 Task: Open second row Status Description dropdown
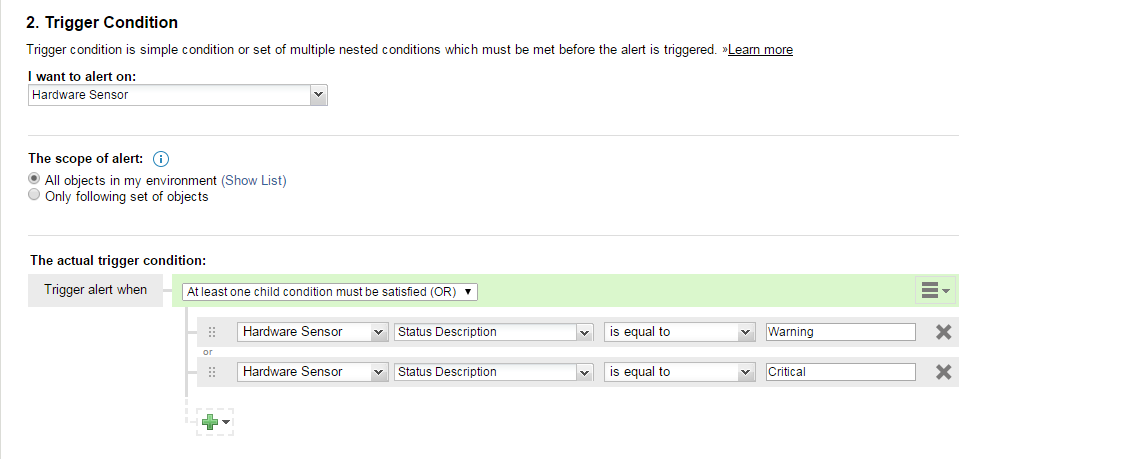tap(493, 372)
